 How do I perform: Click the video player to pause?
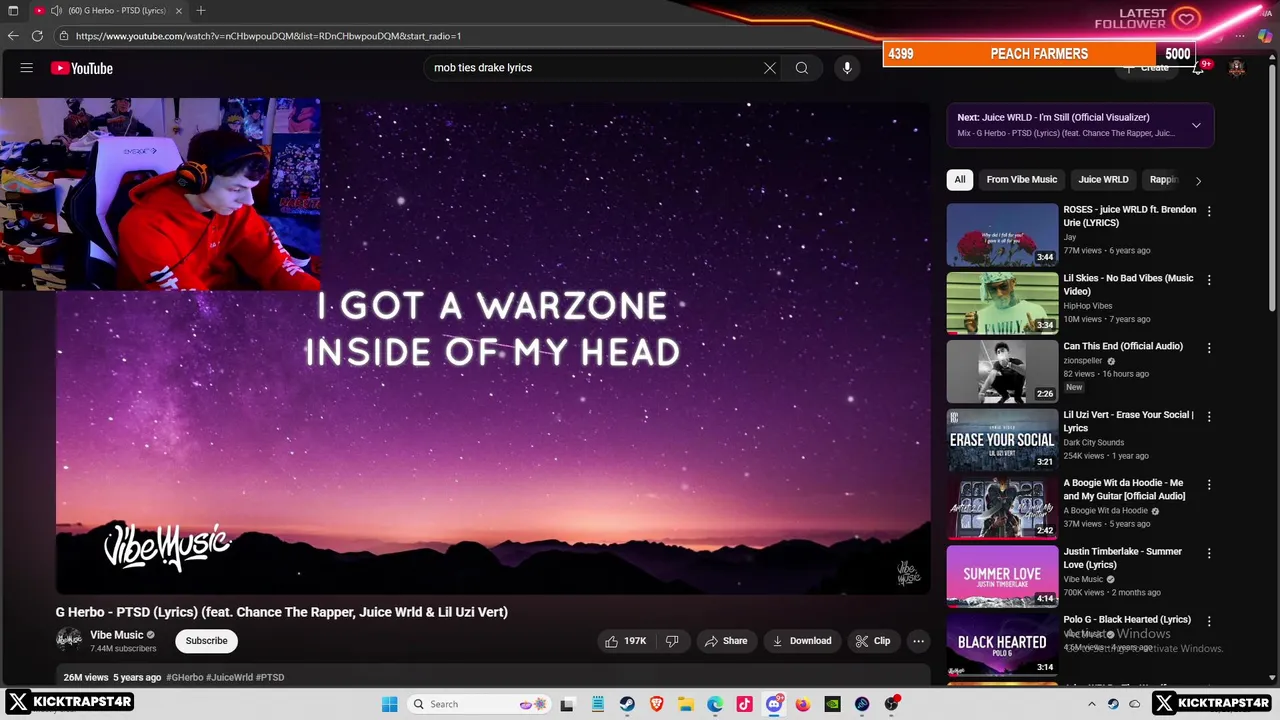coord(493,347)
